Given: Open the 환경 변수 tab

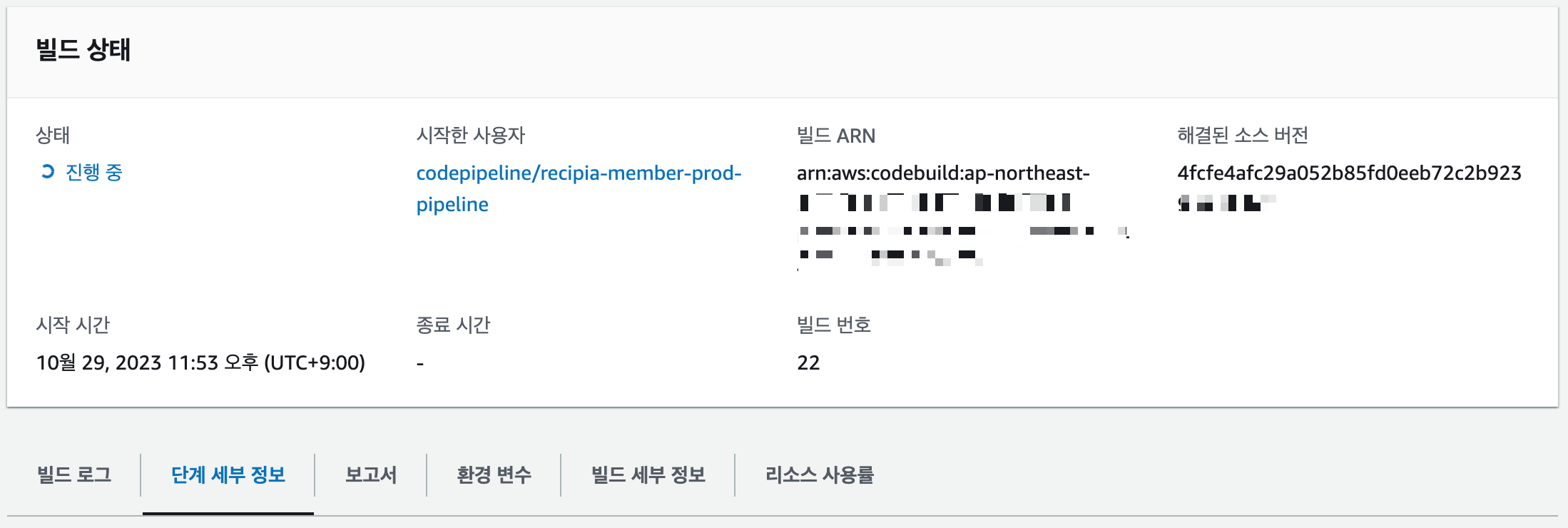Looking at the screenshot, I should coord(495,475).
